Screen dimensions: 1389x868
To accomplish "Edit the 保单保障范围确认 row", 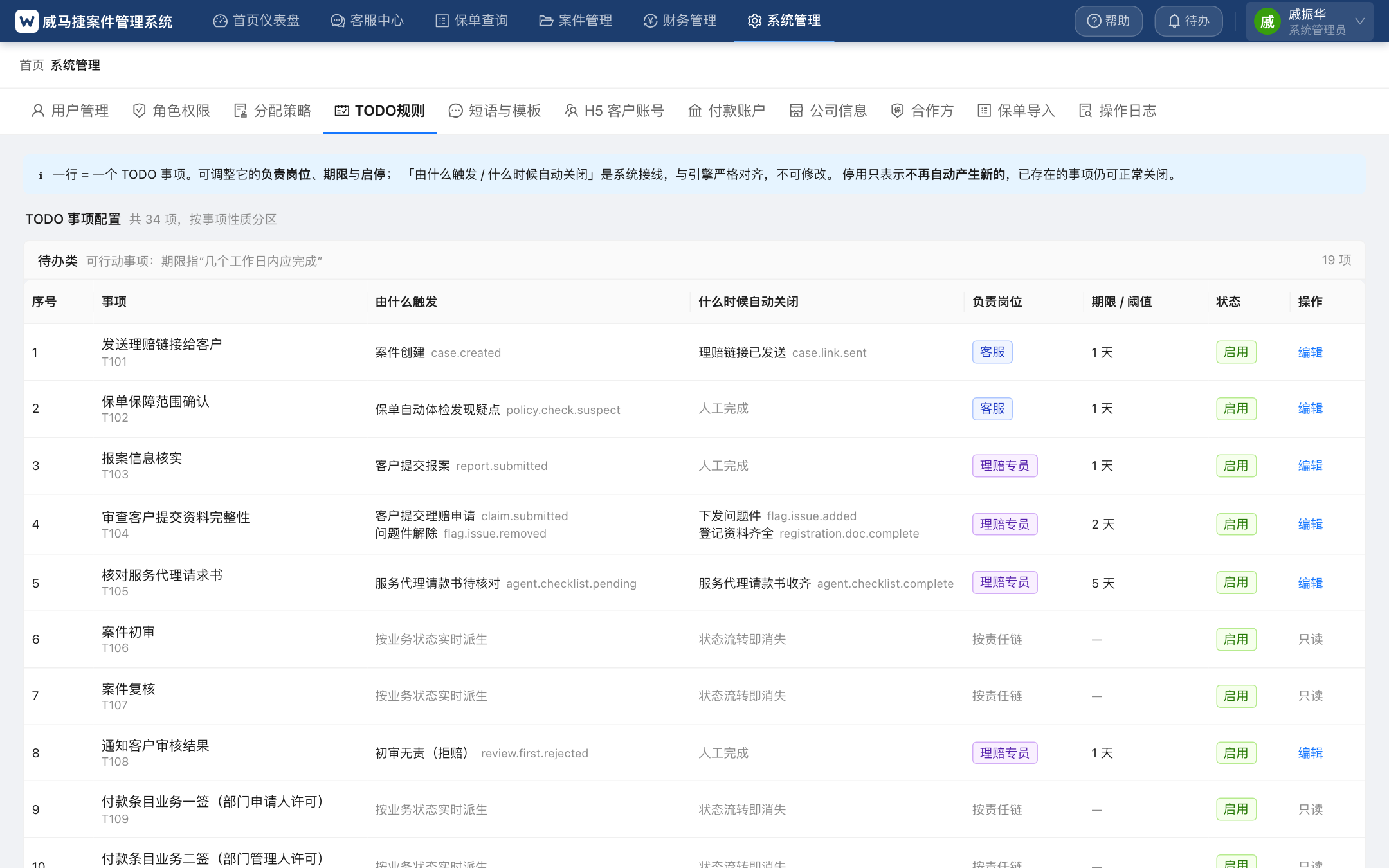I will [1310, 408].
